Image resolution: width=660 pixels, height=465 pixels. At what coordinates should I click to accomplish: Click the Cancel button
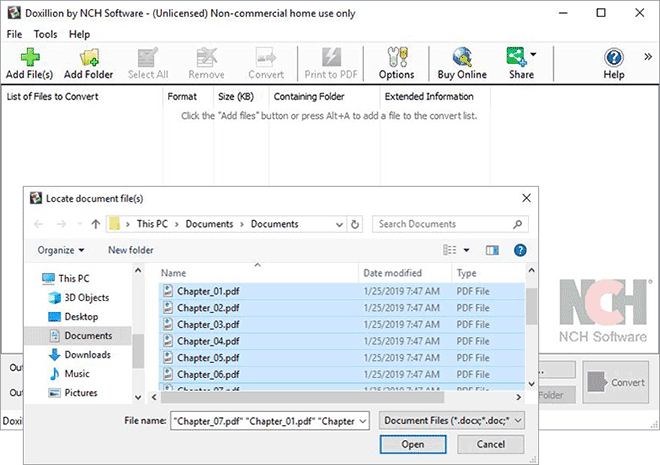coord(491,444)
